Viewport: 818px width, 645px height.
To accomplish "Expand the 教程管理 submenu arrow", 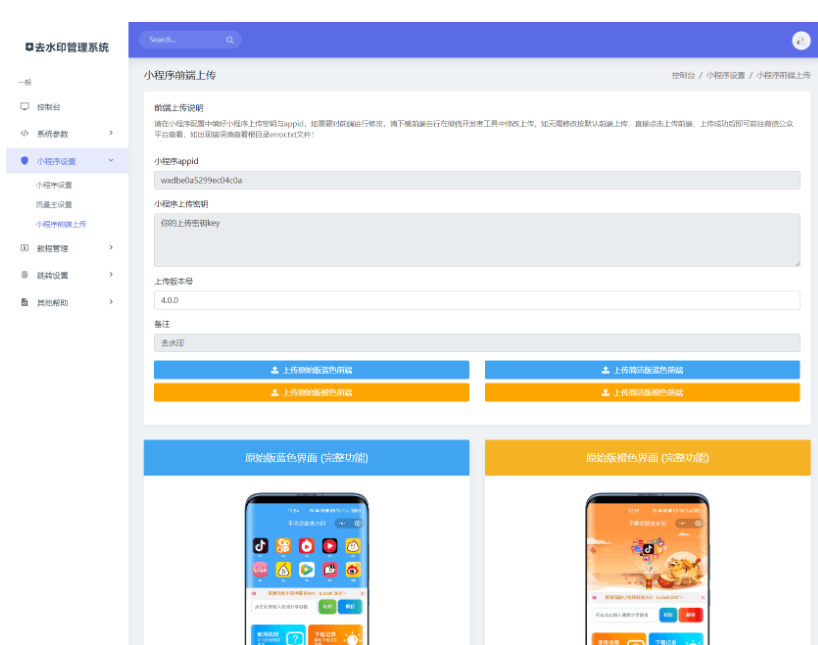I will 111,247.
